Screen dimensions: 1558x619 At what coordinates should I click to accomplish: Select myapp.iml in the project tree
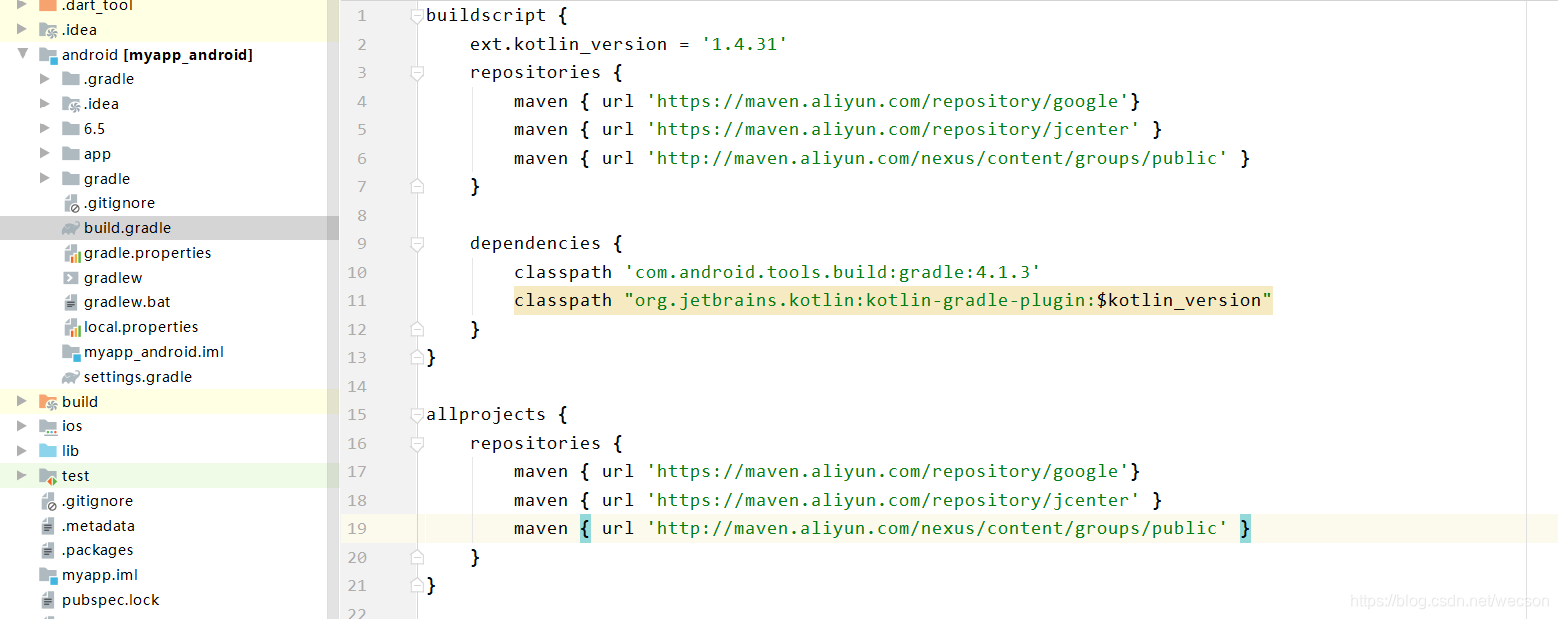100,575
